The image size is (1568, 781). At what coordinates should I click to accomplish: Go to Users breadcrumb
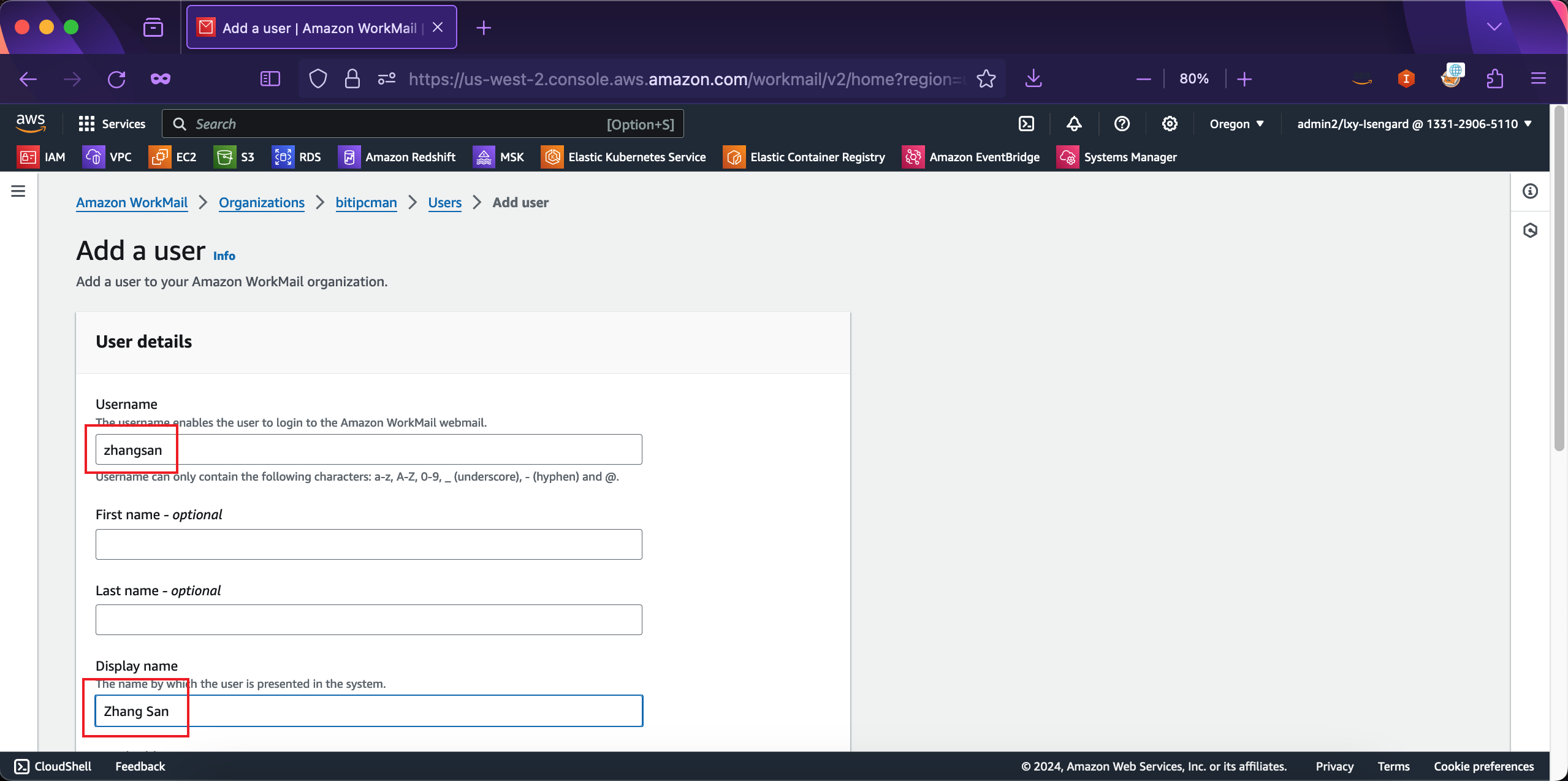point(445,203)
